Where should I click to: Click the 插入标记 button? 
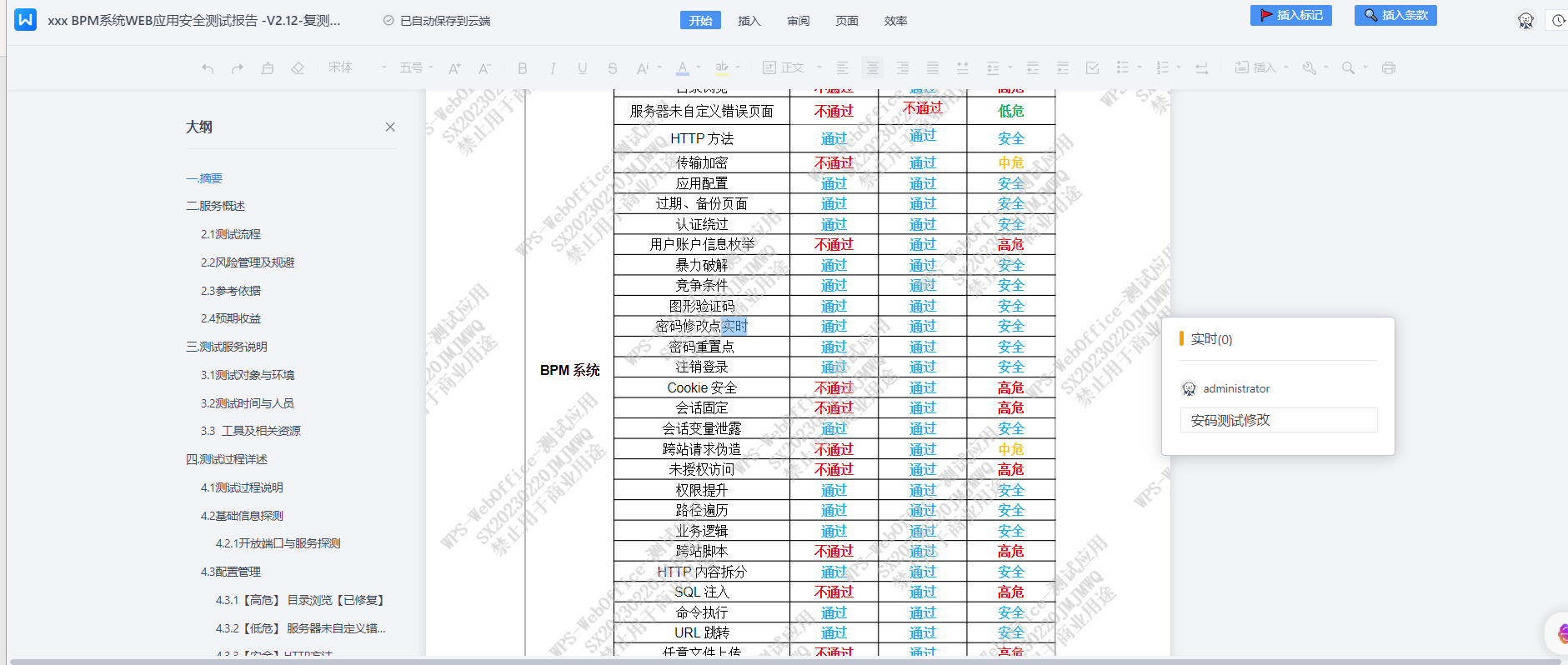click(x=1291, y=15)
